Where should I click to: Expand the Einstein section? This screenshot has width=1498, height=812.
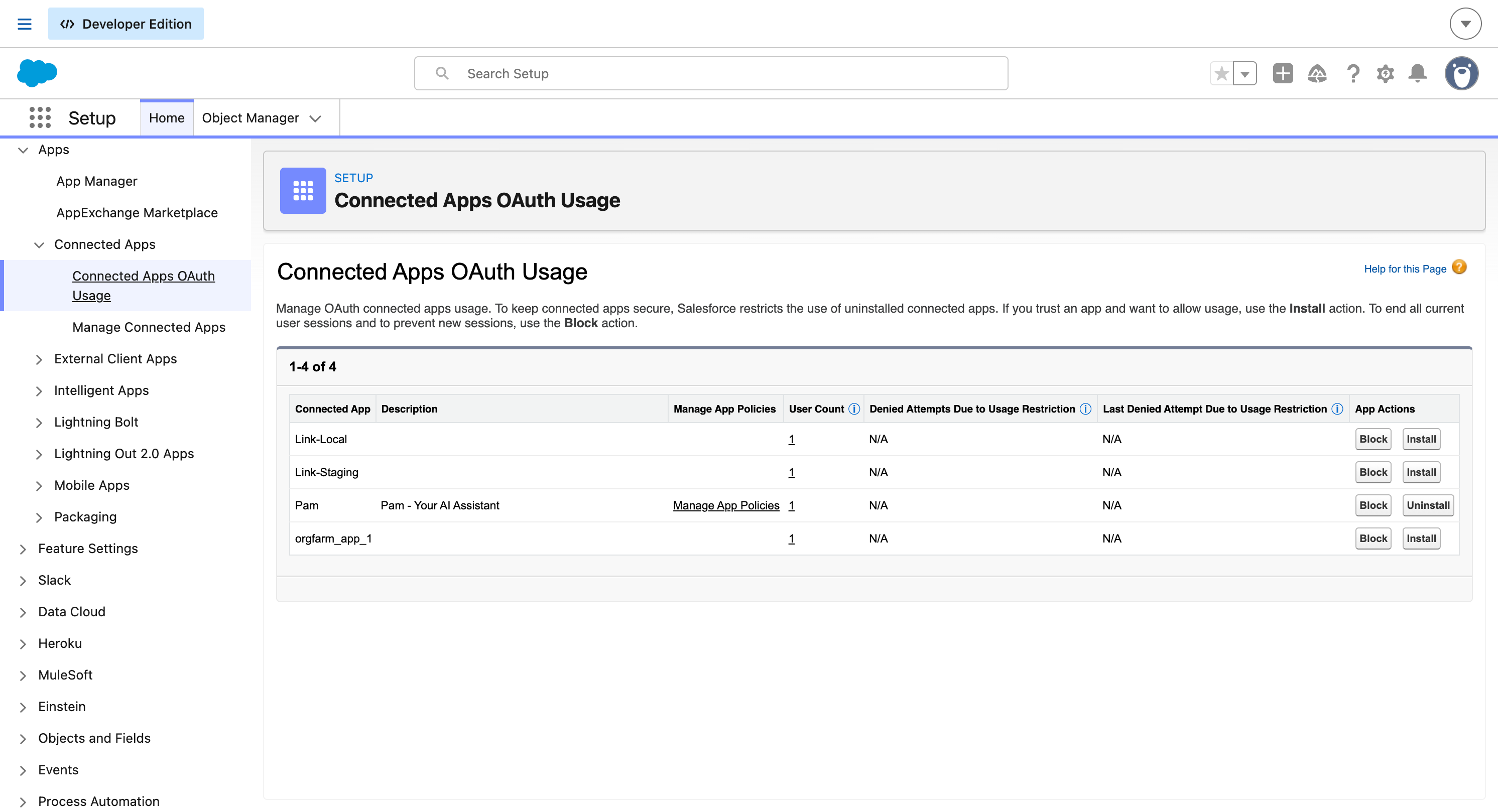tap(23, 707)
